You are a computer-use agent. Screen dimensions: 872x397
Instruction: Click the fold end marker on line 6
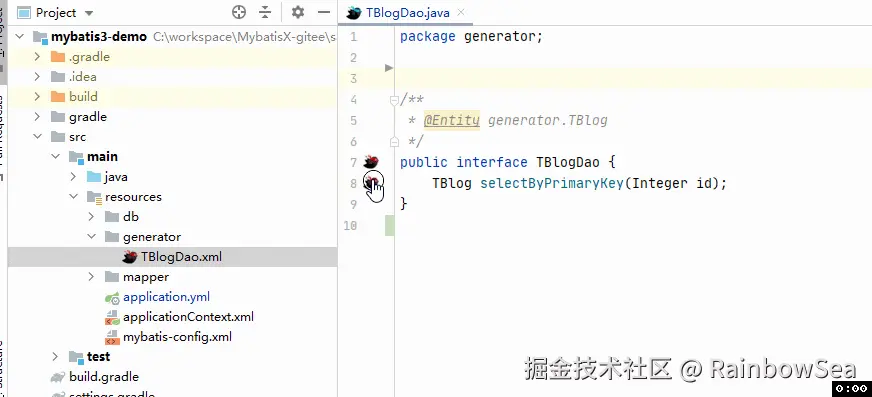pyautogui.click(x=394, y=142)
